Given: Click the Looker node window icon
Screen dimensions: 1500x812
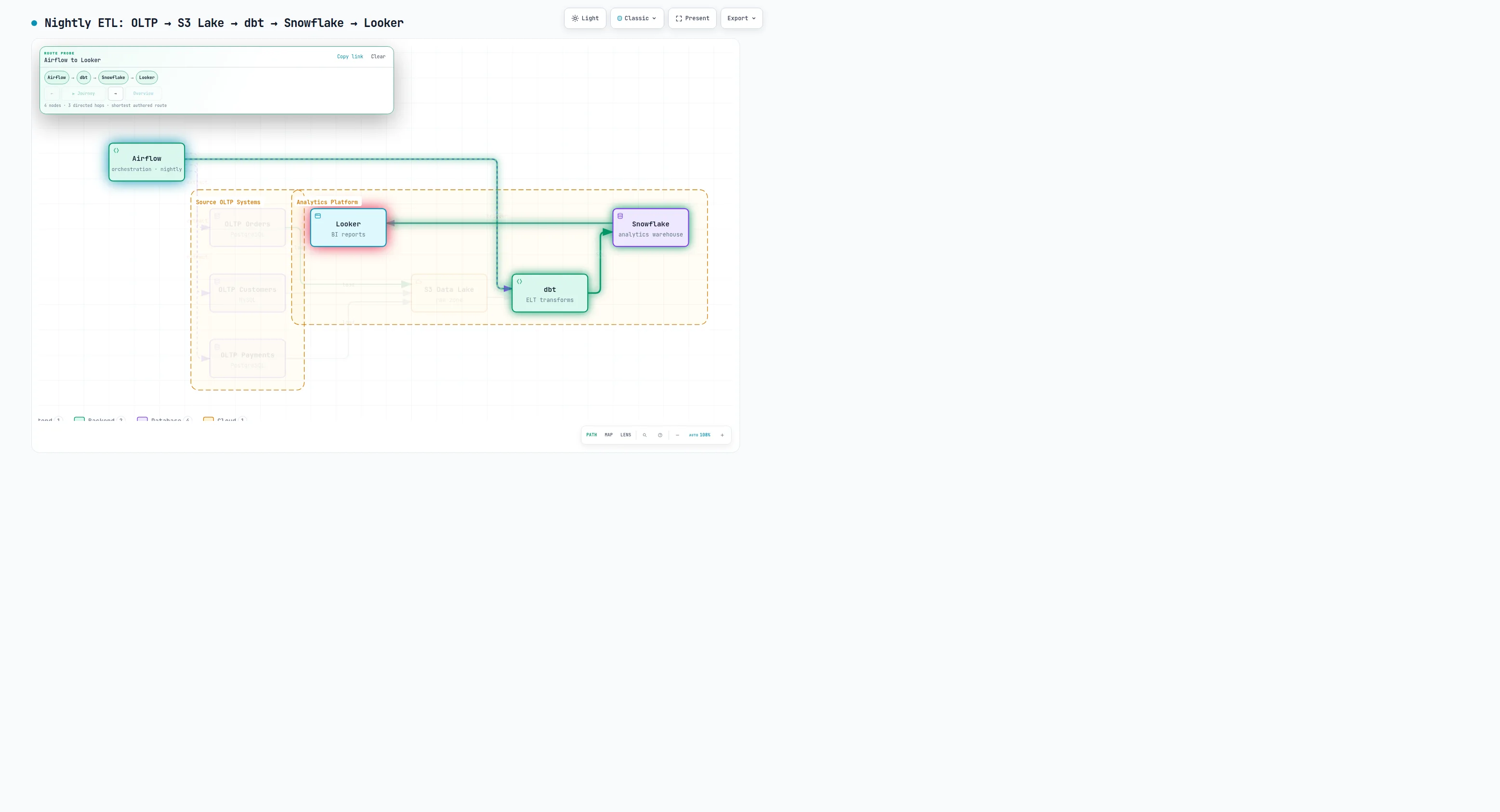Looking at the screenshot, I should pyautogui.click(x=318, y=216).
